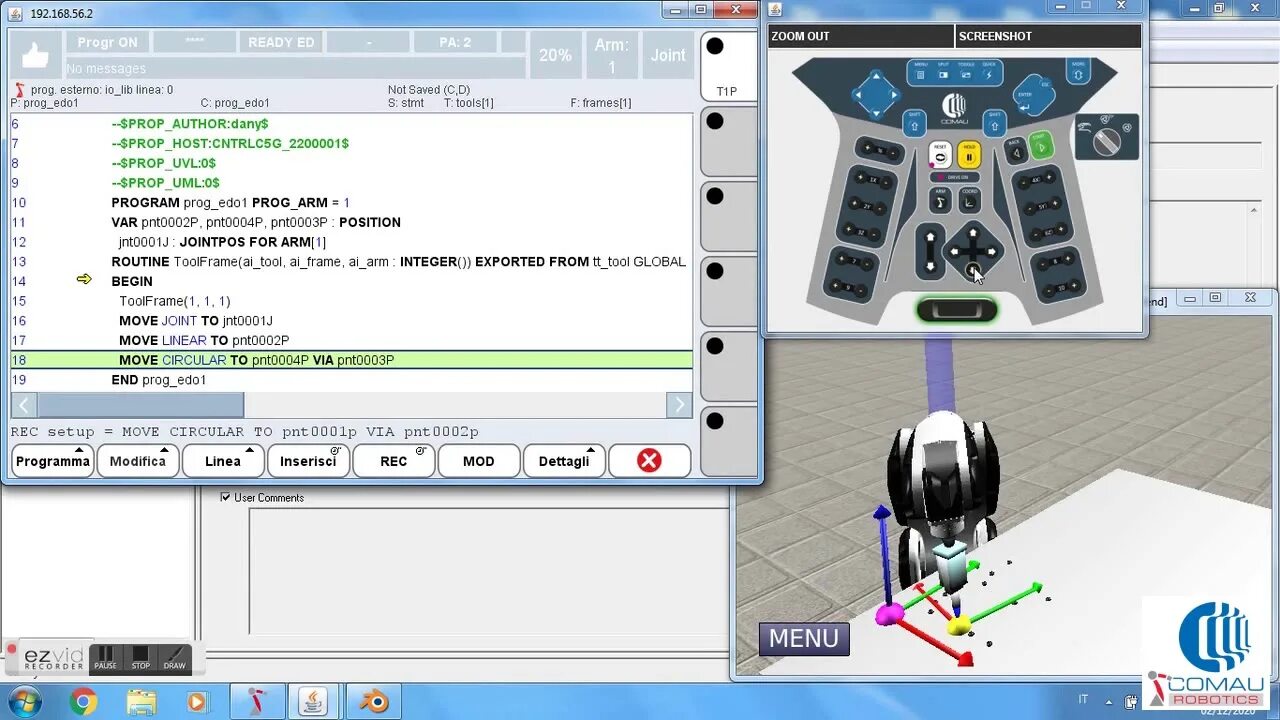Click the code editor scroll right arrow

coord(679,405)
